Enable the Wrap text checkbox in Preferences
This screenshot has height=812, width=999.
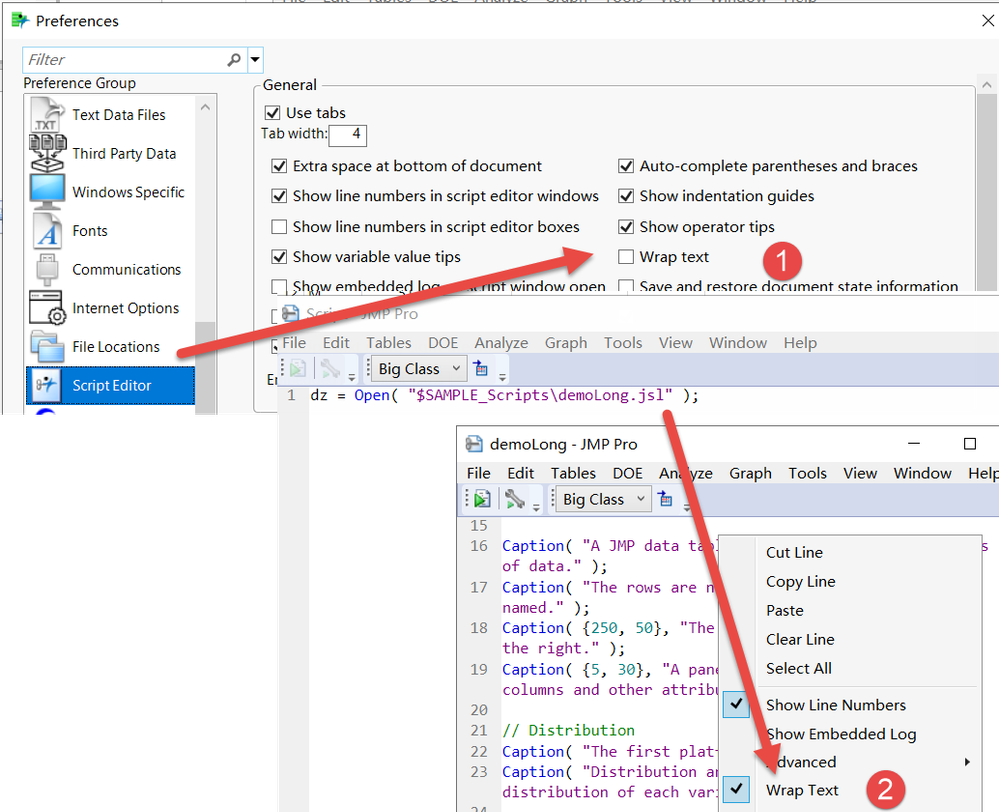coord(626,257)
